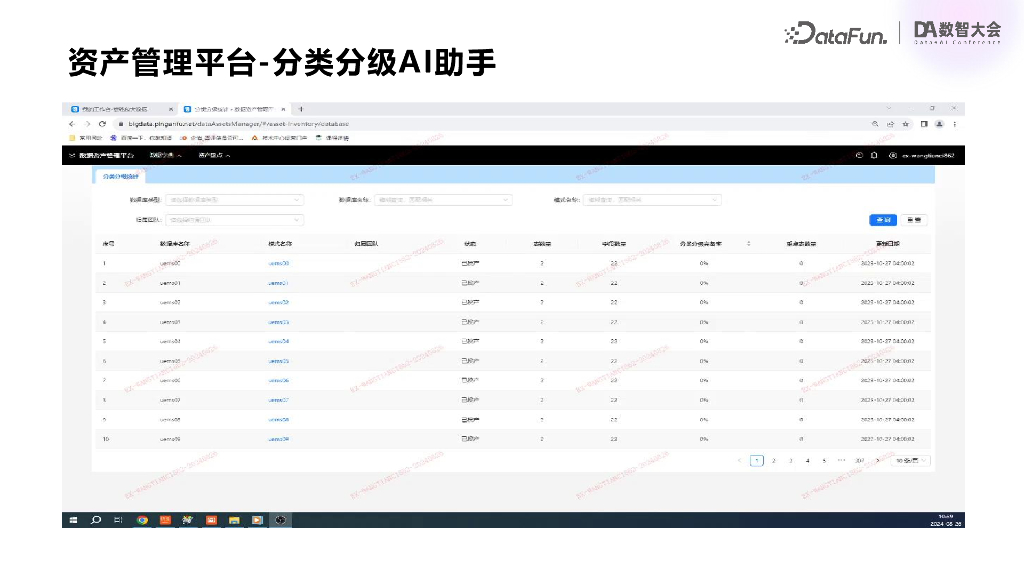Open the demo08 schema link in row 9
This screenshot has width=1024, height=576.
[x=278, y=419]
